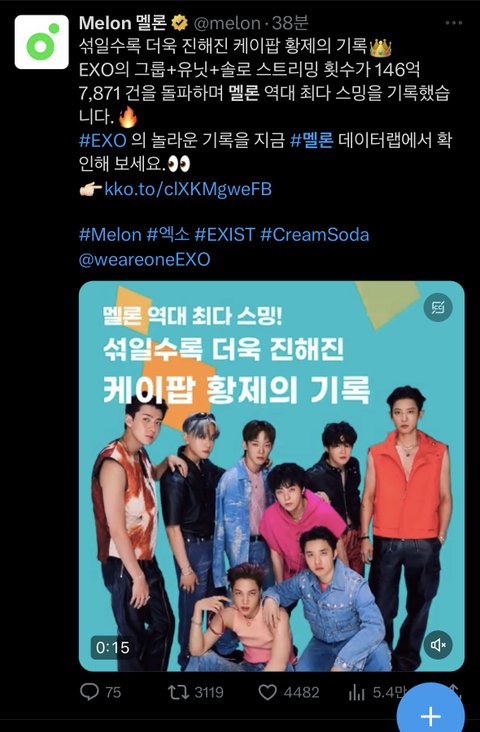Unmute the video with speaker icon

click(x=438, y=645)
